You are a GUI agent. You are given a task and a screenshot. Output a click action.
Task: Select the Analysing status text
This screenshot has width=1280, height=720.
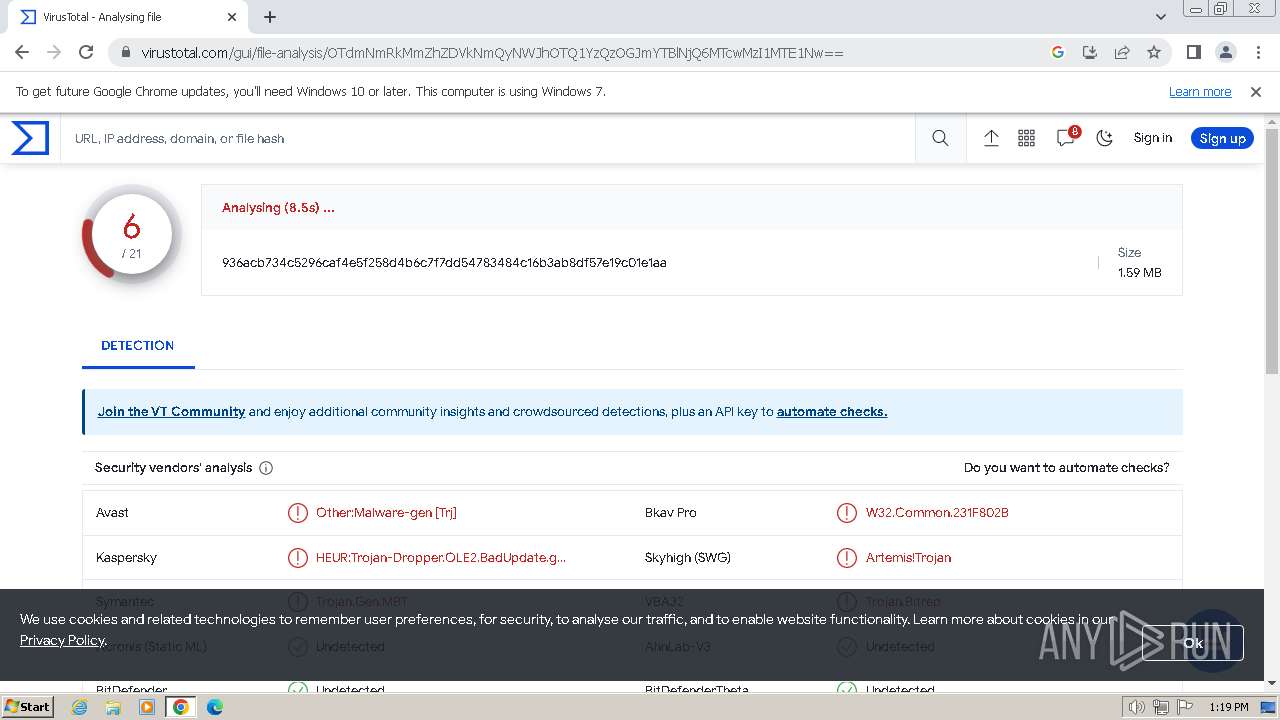278,208
